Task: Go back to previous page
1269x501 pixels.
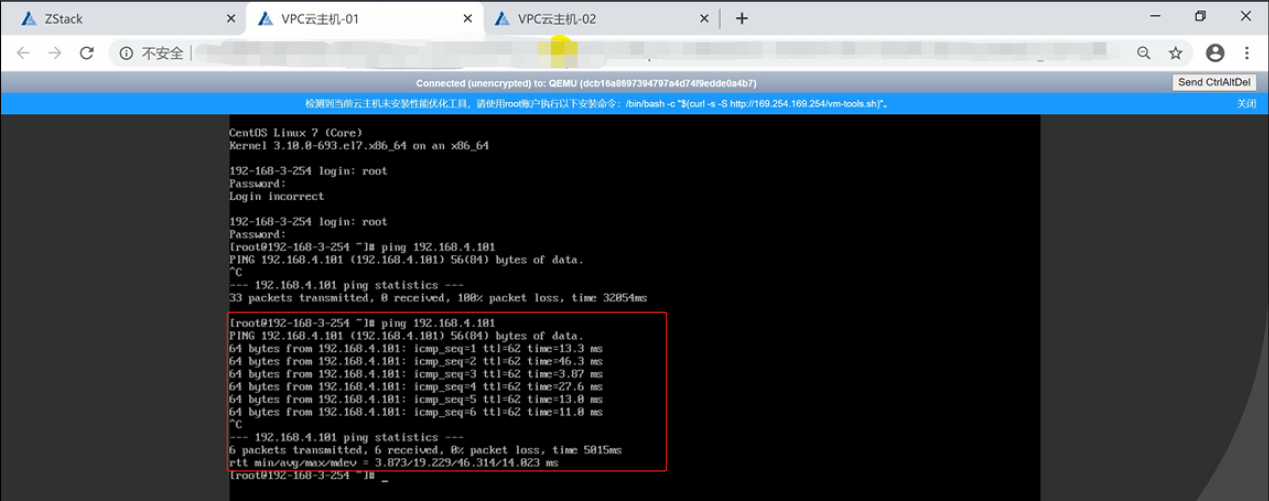Action: 23,53
